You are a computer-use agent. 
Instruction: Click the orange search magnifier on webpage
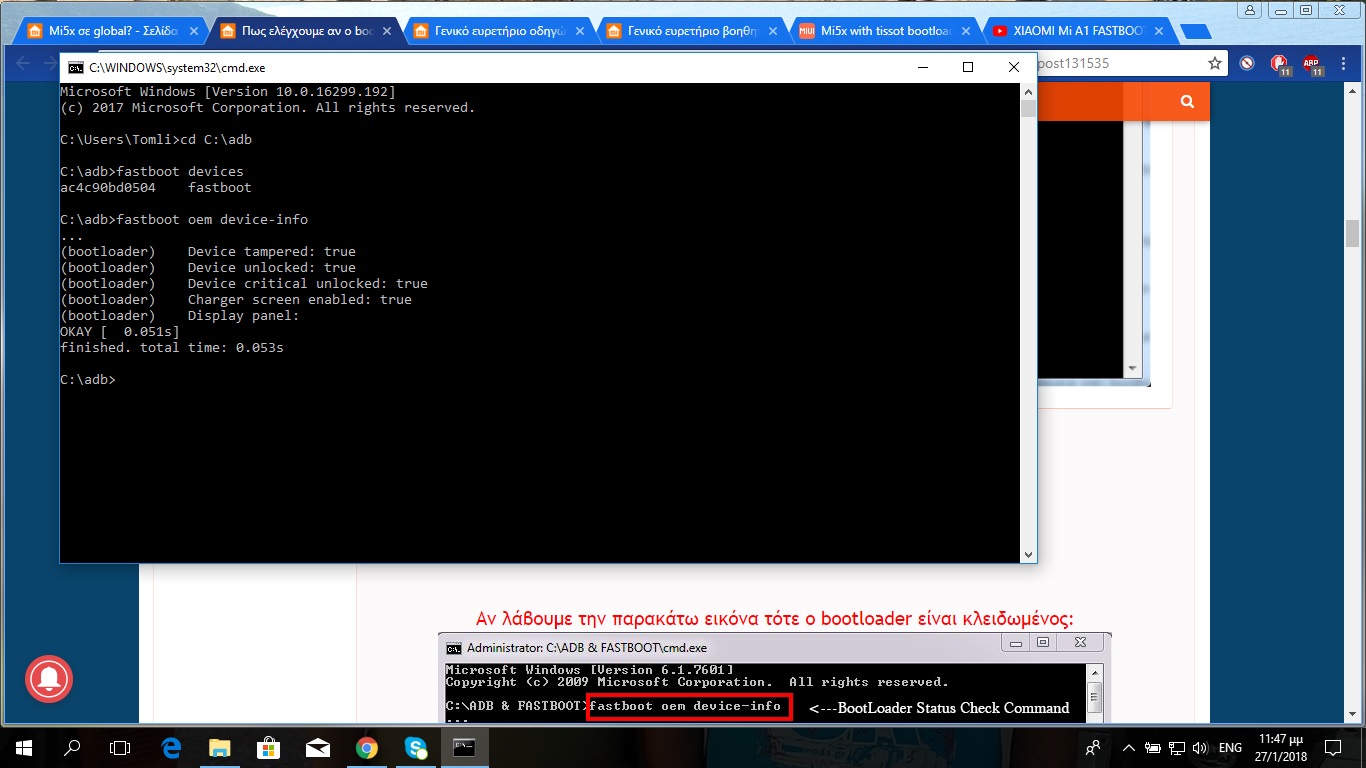(1187, 101)
